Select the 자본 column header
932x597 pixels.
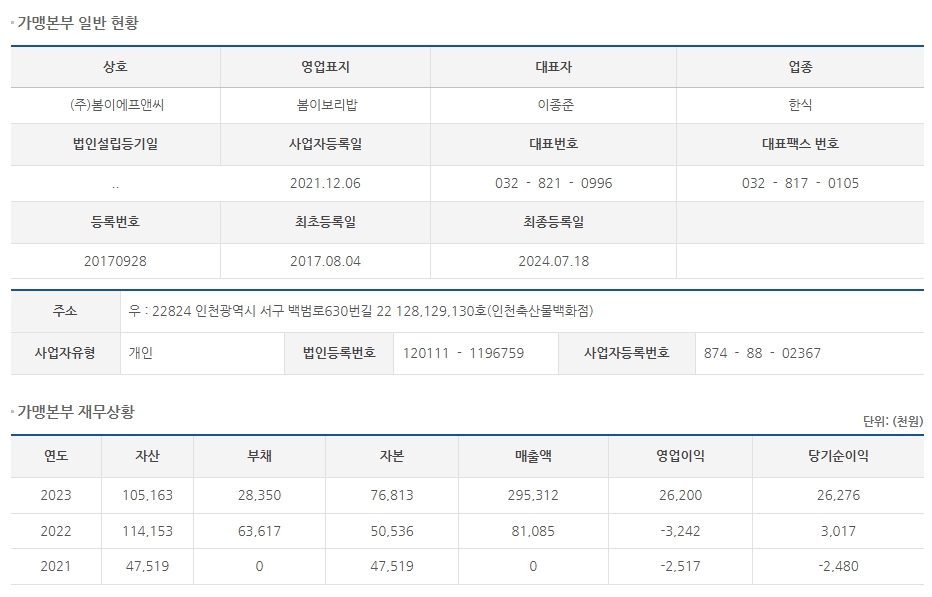coord(392,456)
